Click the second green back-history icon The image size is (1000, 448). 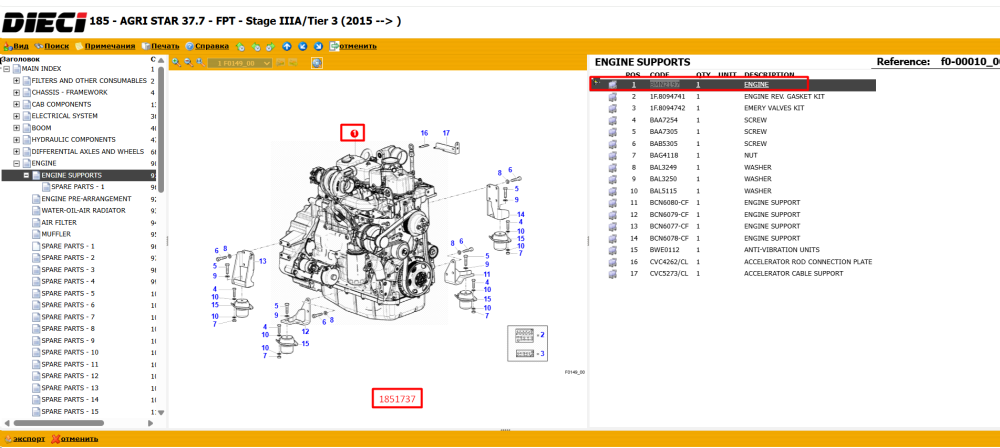coord(256,47)
